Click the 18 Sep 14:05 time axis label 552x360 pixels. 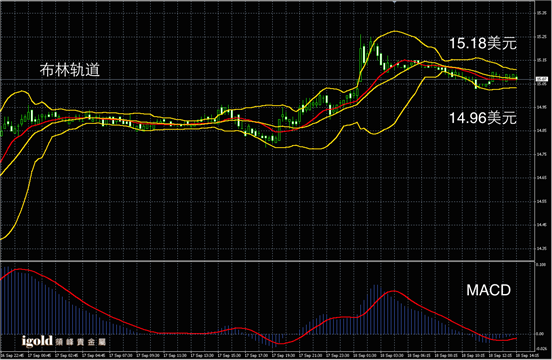point(527,356)
